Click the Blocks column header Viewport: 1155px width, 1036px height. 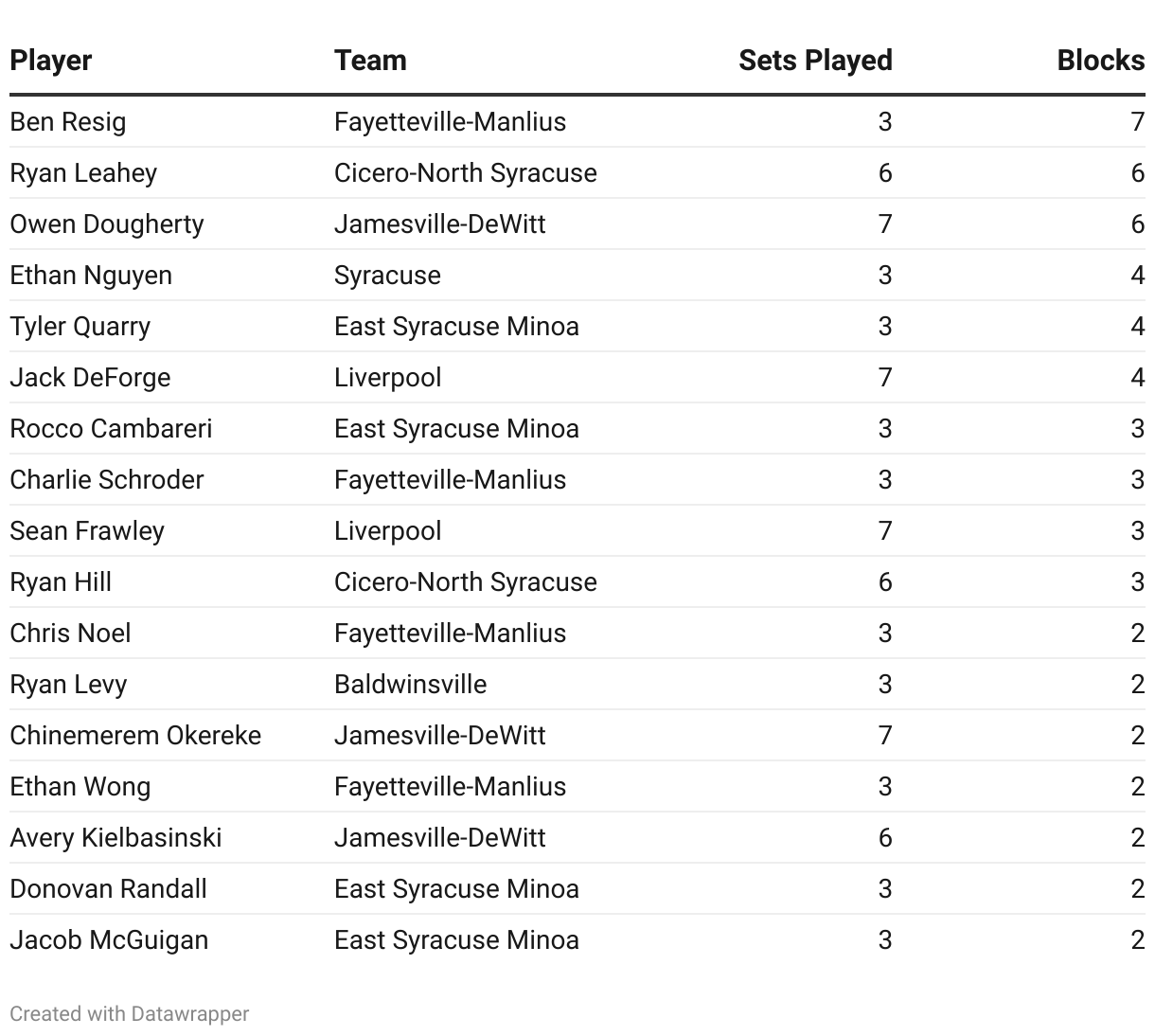(1101, 61)
